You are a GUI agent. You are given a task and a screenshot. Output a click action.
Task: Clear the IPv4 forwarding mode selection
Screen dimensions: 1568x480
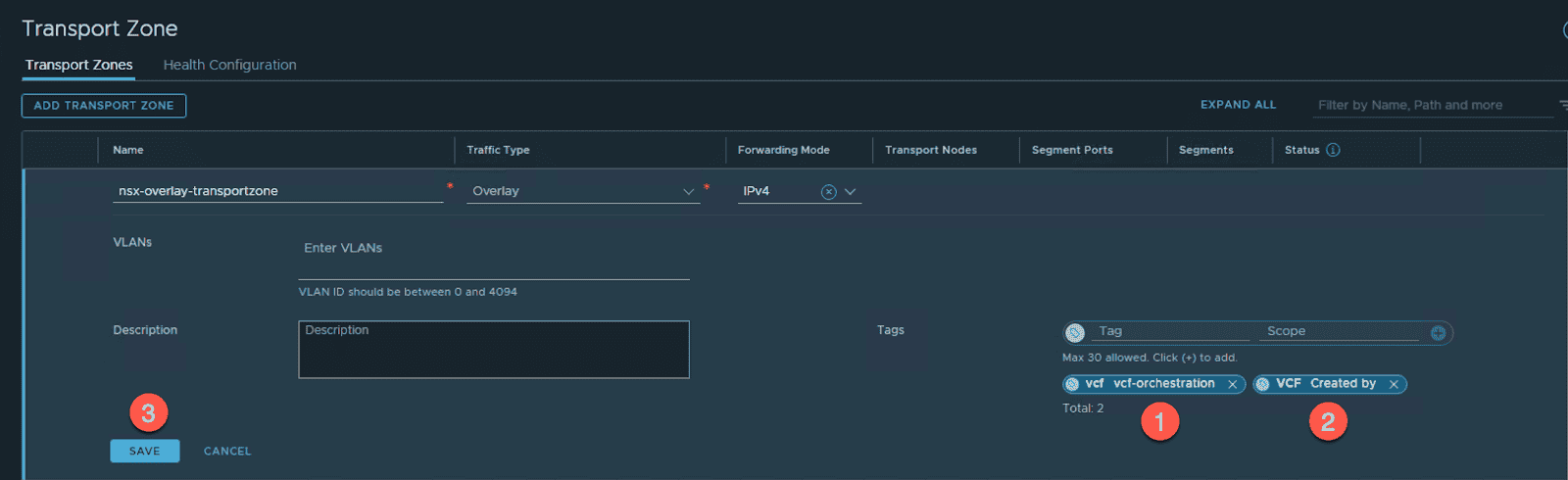pos(828,192)
